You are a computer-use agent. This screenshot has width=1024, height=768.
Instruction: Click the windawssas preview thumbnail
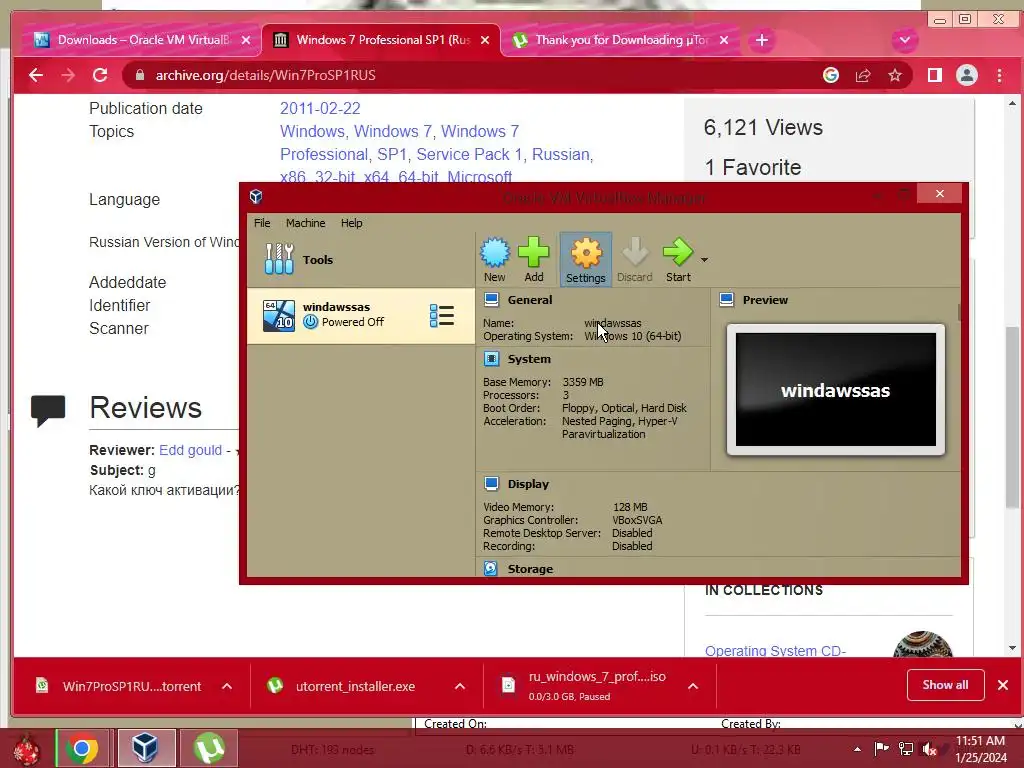835,390
